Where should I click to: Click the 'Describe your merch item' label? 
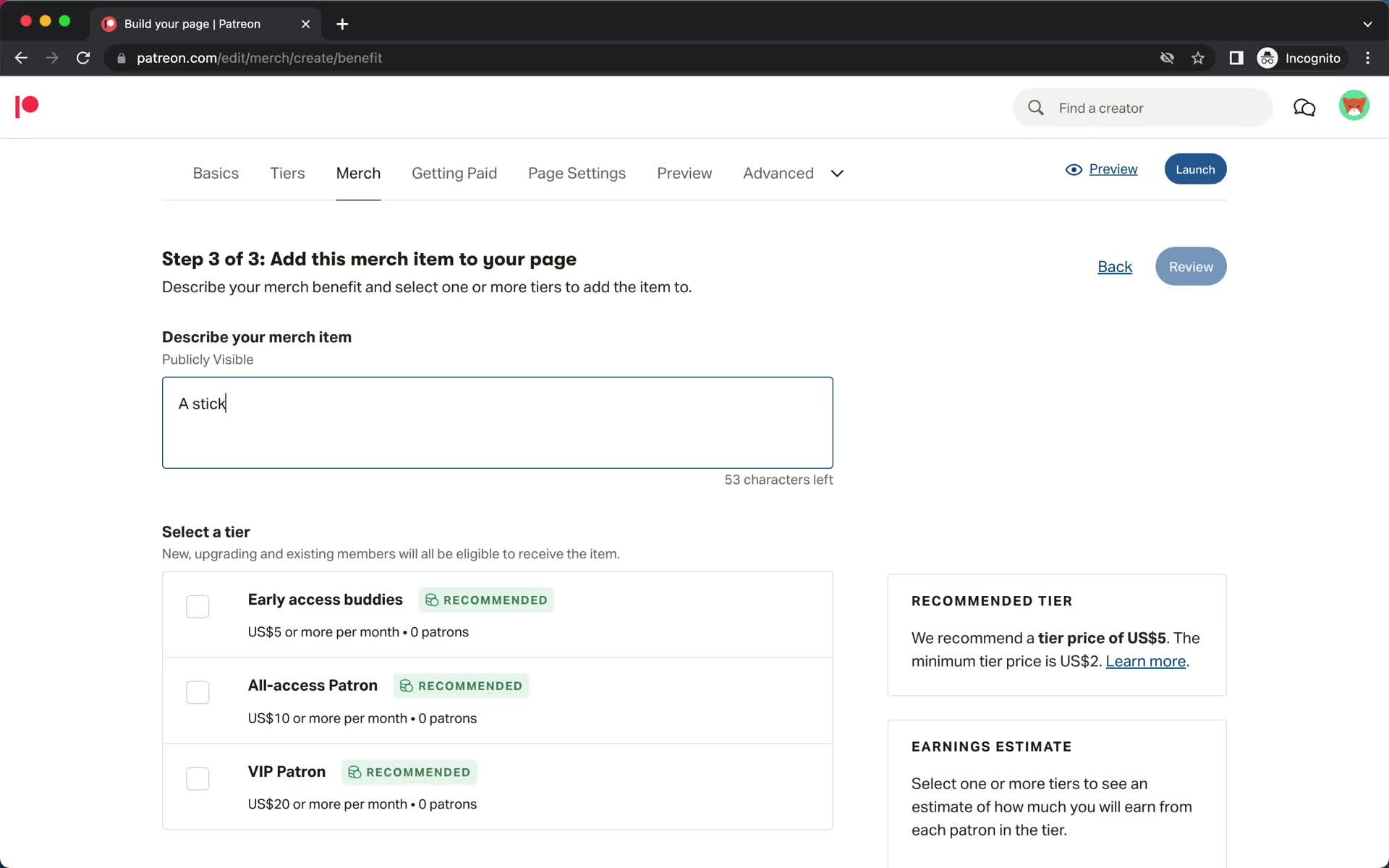coord(257,337)
